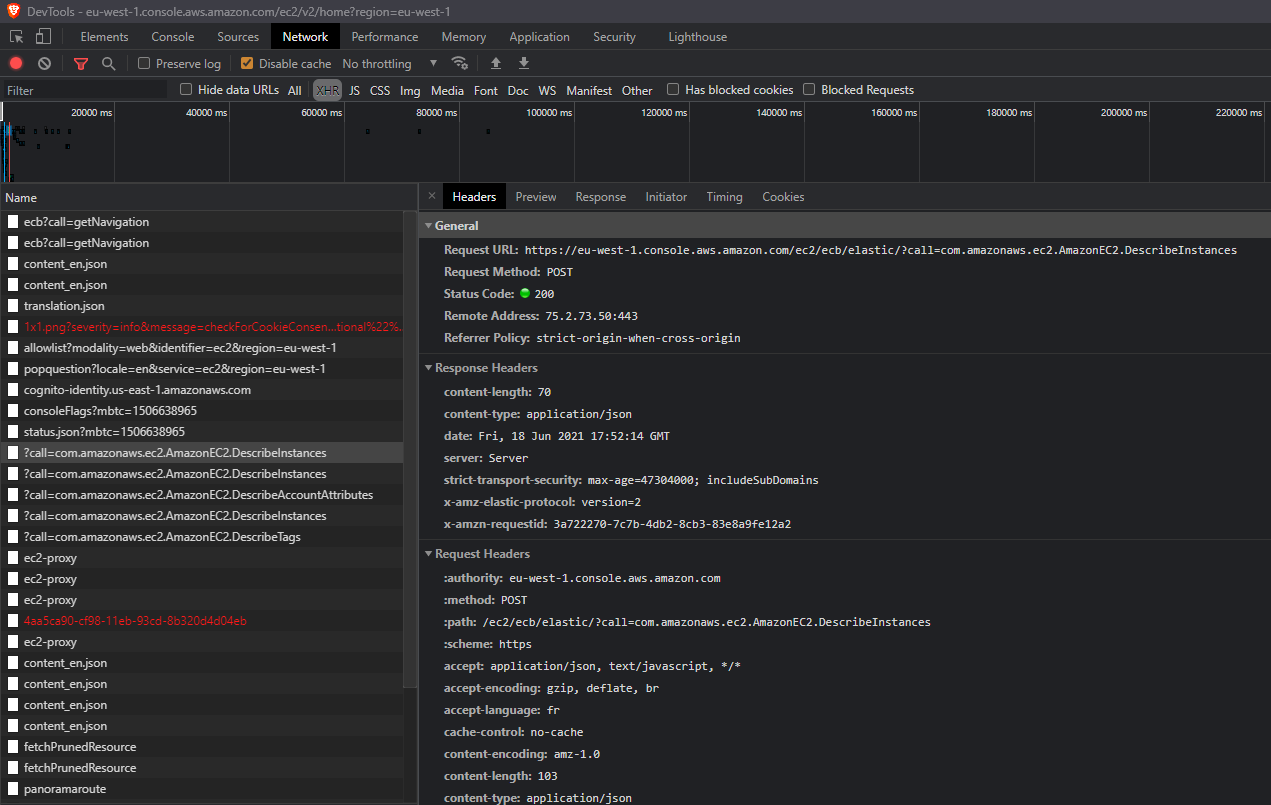Click the Filter text field
The image size is (1271, 805).
(85, 90)
